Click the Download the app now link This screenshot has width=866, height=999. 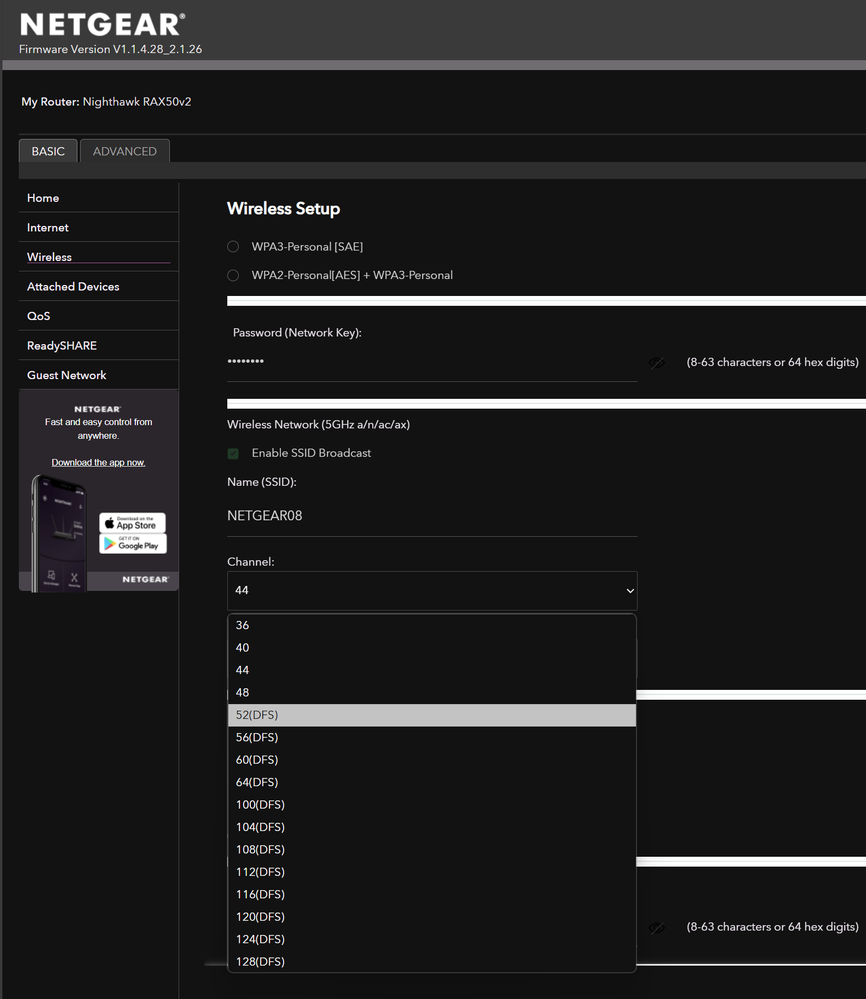[x=98, y=463]
